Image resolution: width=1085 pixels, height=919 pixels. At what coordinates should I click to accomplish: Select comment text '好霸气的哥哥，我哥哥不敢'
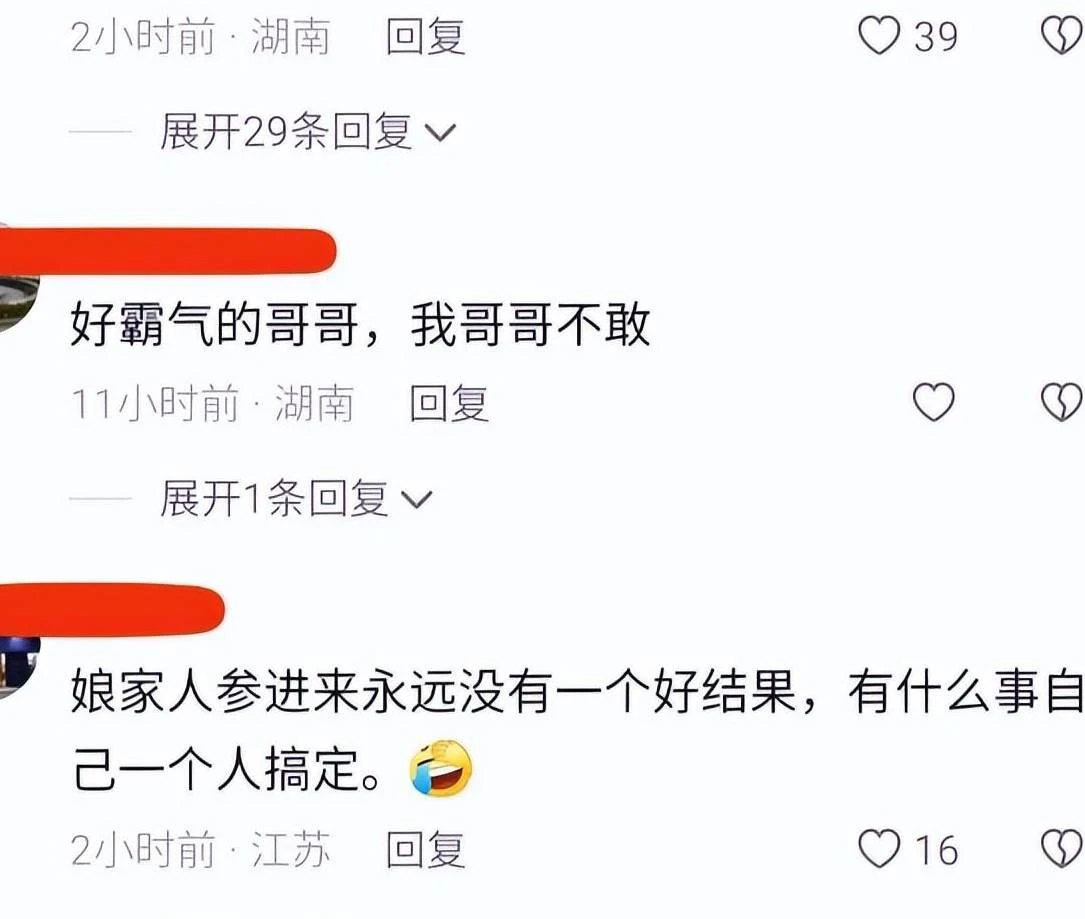click(x=360, y=325)
